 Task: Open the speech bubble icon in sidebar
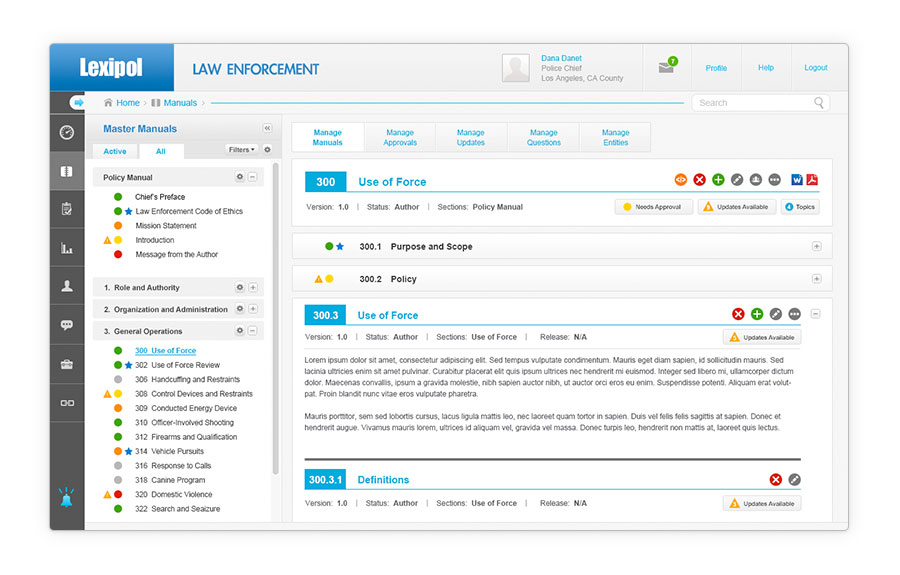67,325
